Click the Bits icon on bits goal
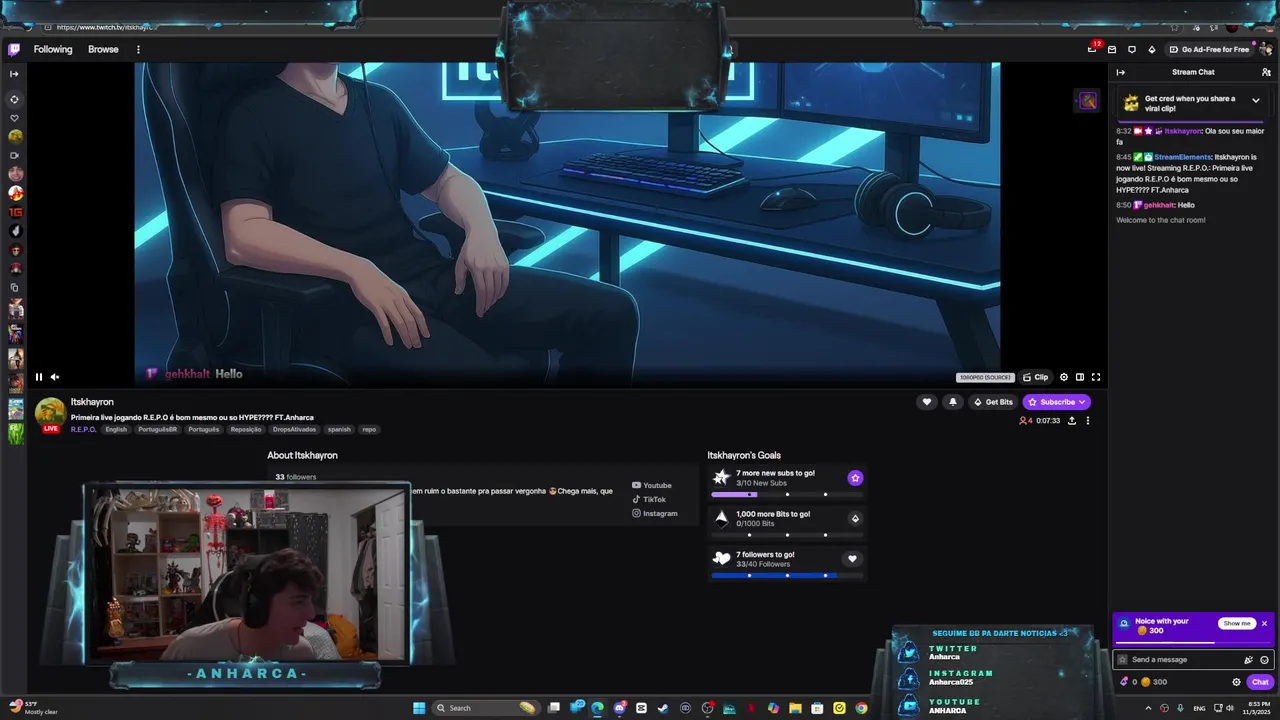The image size is (1280, 720). point(855,519)
